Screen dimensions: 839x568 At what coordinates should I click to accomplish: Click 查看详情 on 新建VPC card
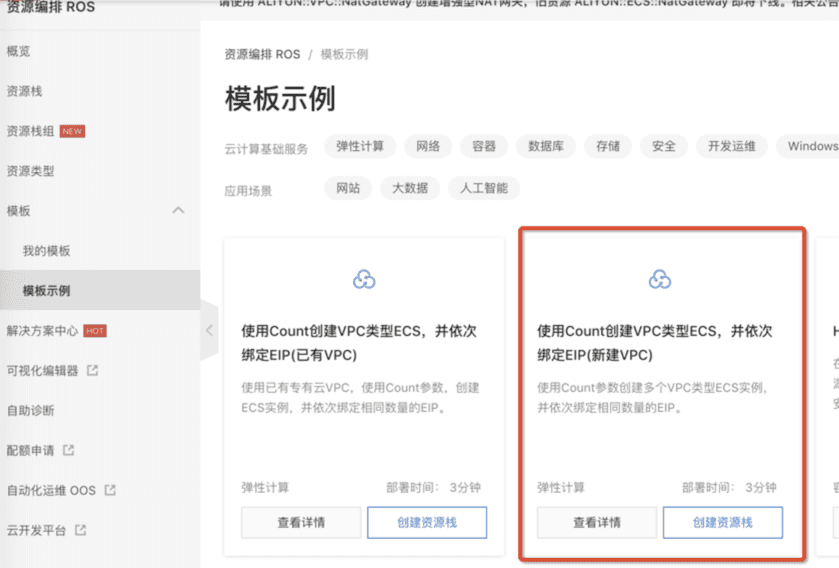[597, 523]
